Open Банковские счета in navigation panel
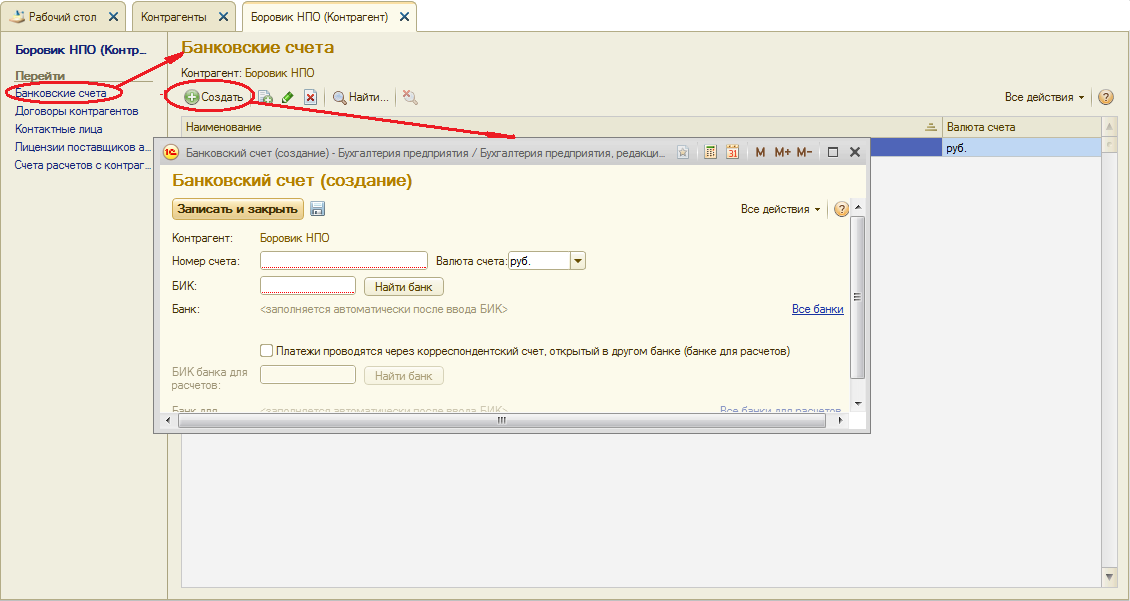1130x601 pixels. (x=61, y=93)
